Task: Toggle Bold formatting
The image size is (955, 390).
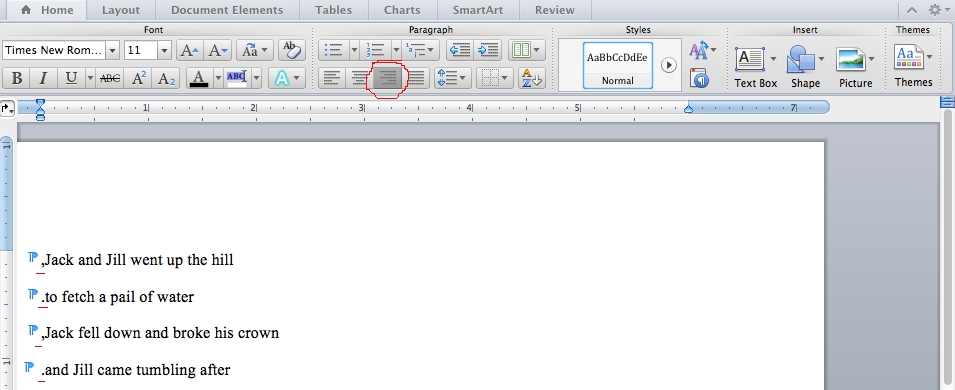Action: click(17, 78)
